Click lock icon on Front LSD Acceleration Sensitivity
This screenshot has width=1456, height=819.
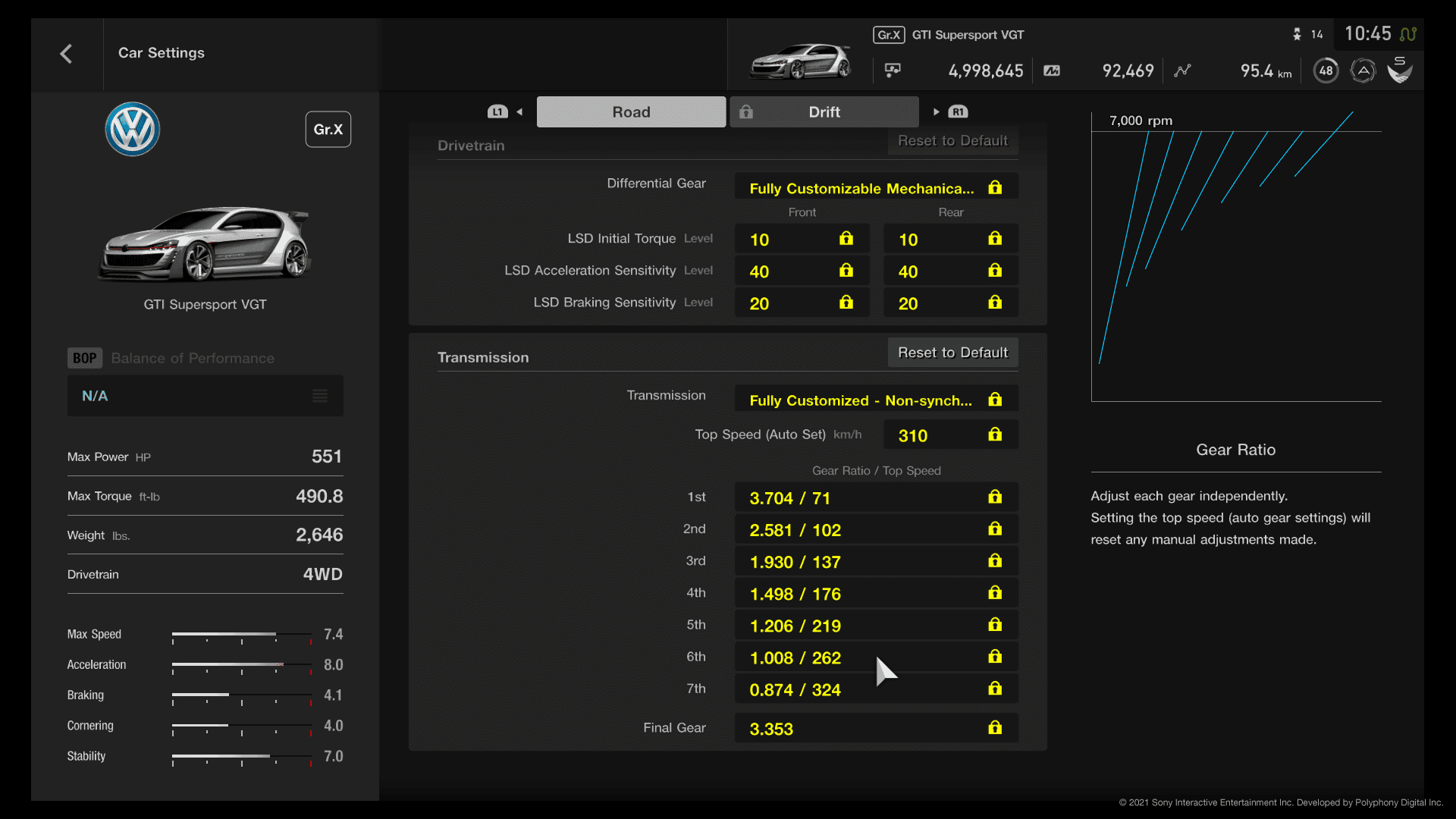846,271
